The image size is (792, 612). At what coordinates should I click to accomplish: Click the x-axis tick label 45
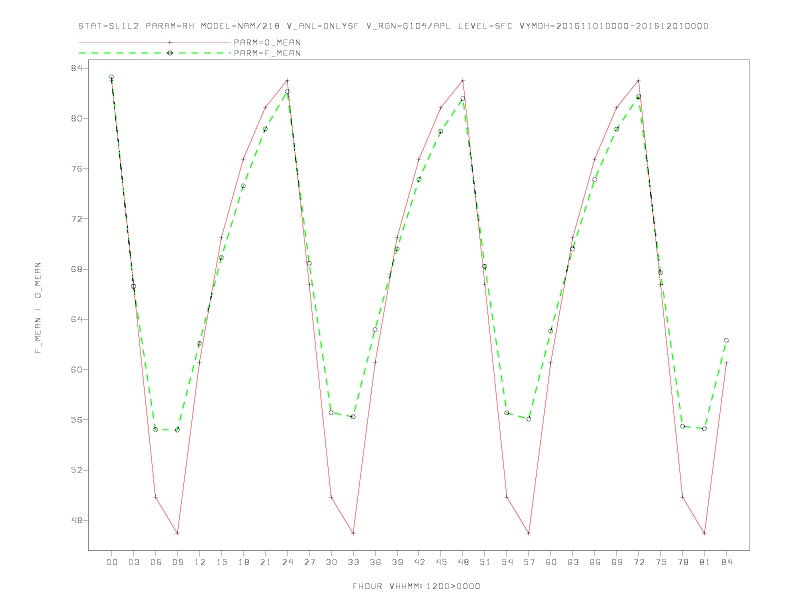click(441, 562)
